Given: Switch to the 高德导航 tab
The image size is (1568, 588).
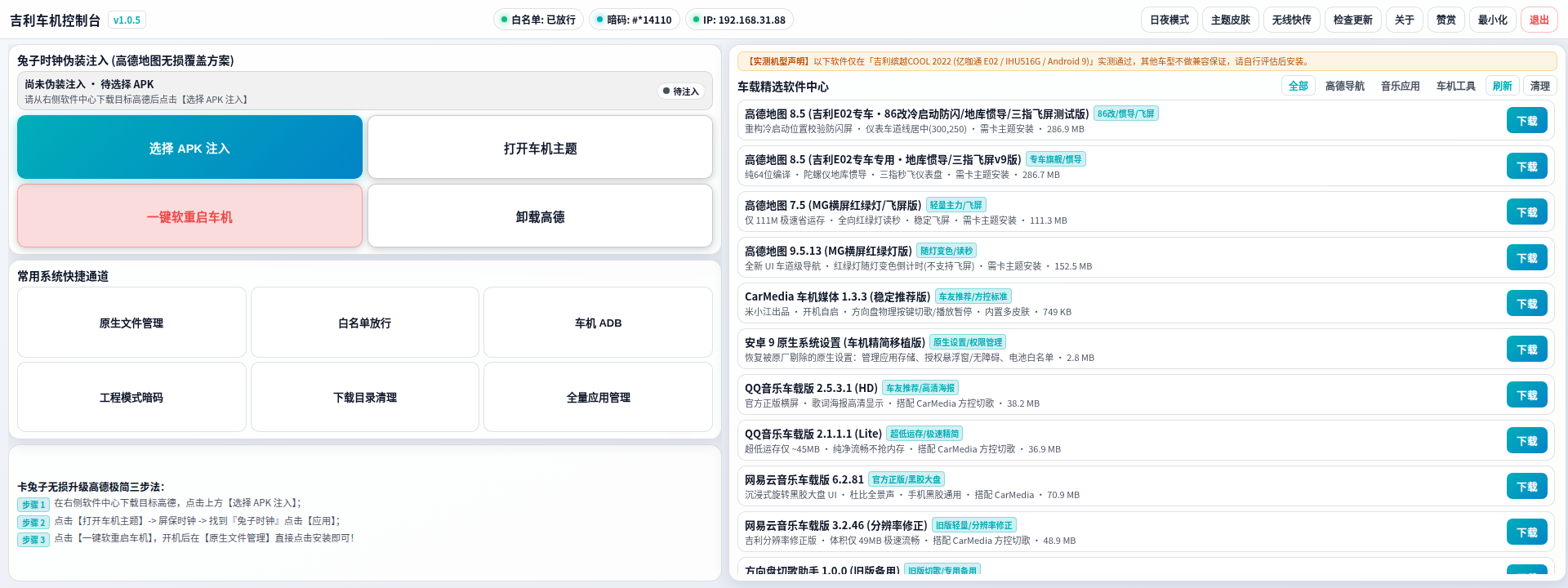Looking at the screenshot, I should coord(1345,86).
